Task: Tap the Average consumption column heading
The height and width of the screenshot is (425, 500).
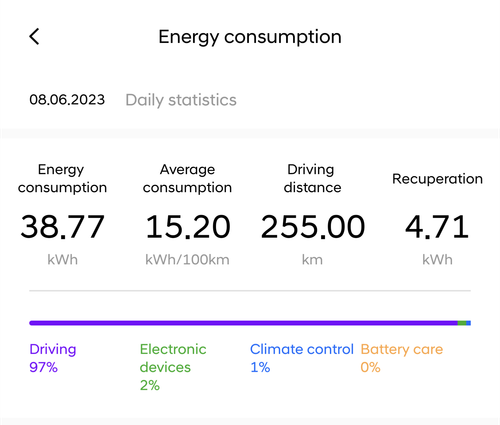Action: tap(187, 179)
